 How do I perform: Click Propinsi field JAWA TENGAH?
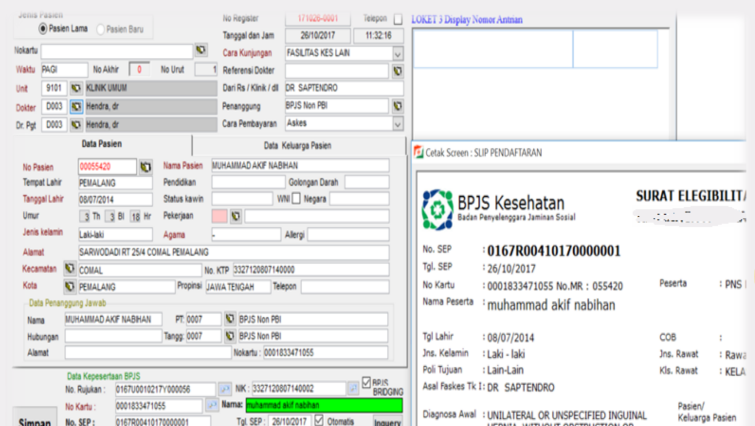click(x=238, y=287)
